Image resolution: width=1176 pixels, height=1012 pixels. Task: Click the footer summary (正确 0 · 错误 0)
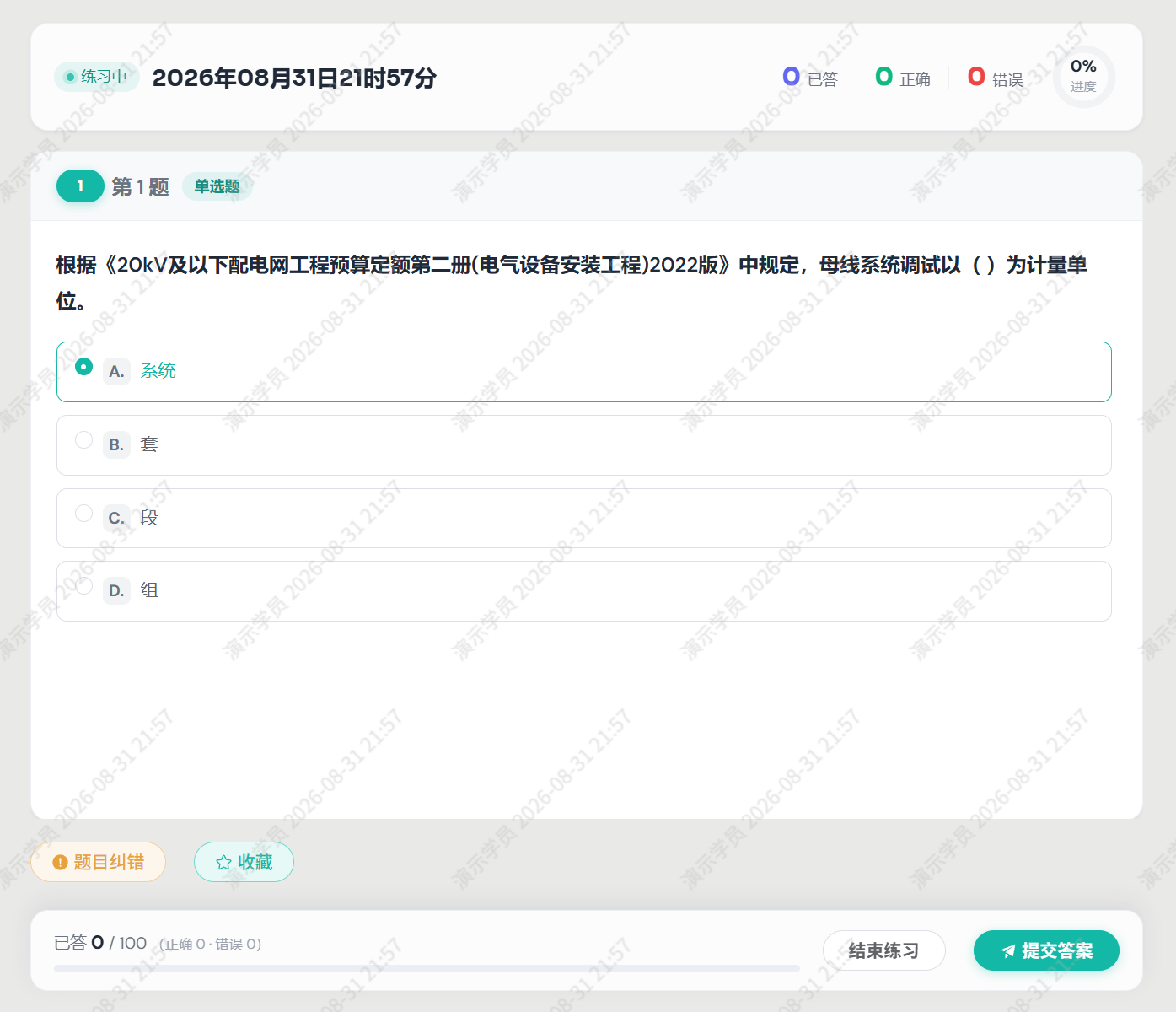(x=211, y=944)
